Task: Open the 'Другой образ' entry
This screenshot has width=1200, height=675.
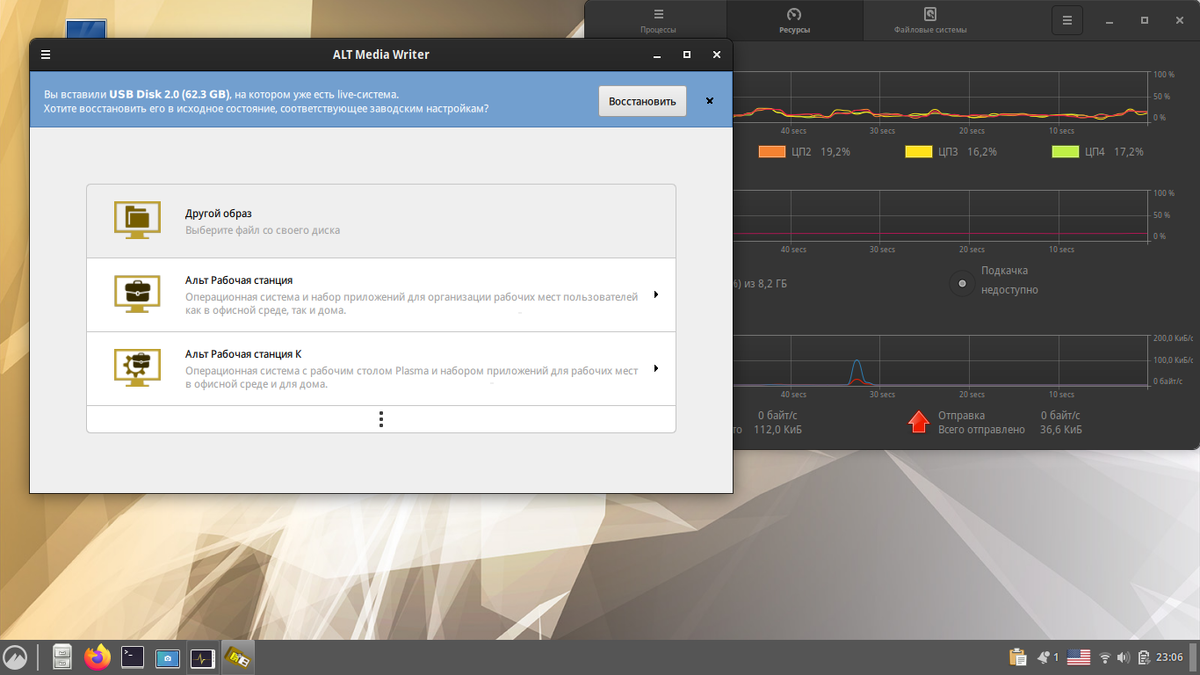Action: 381,221
